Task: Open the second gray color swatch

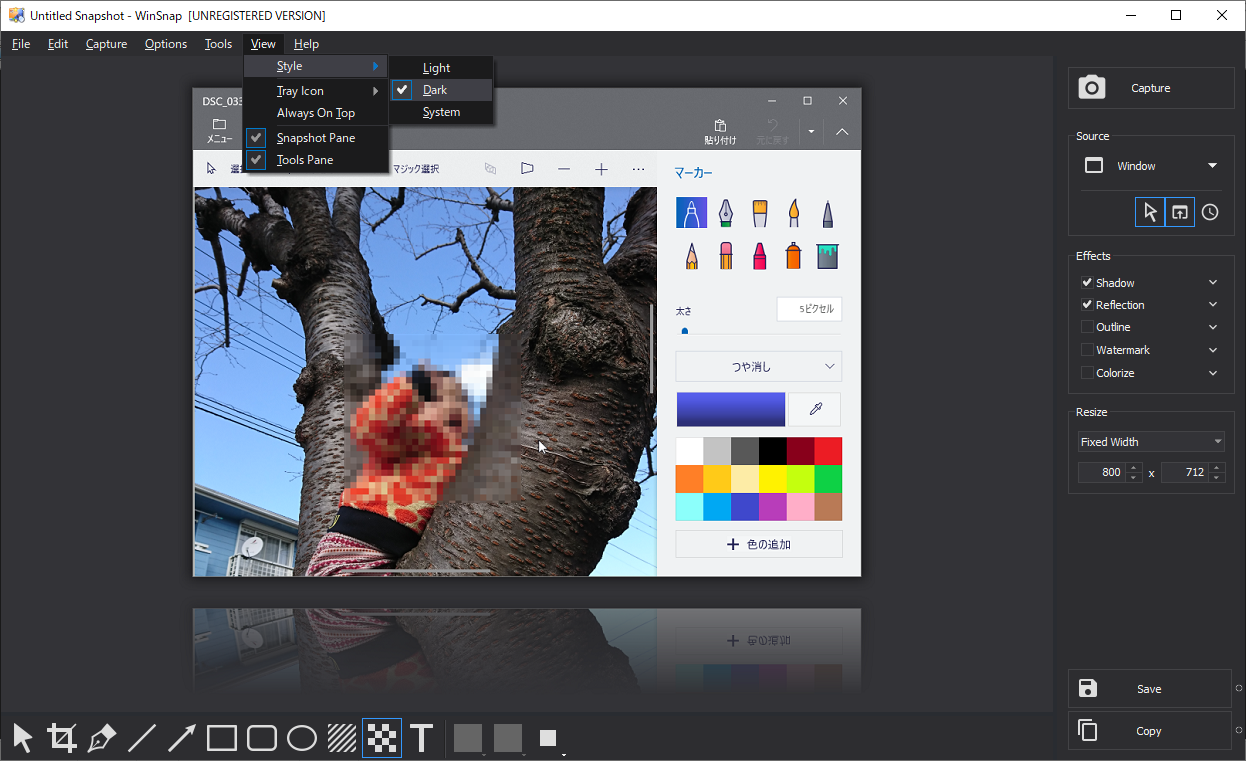Action: click(508, 739)
